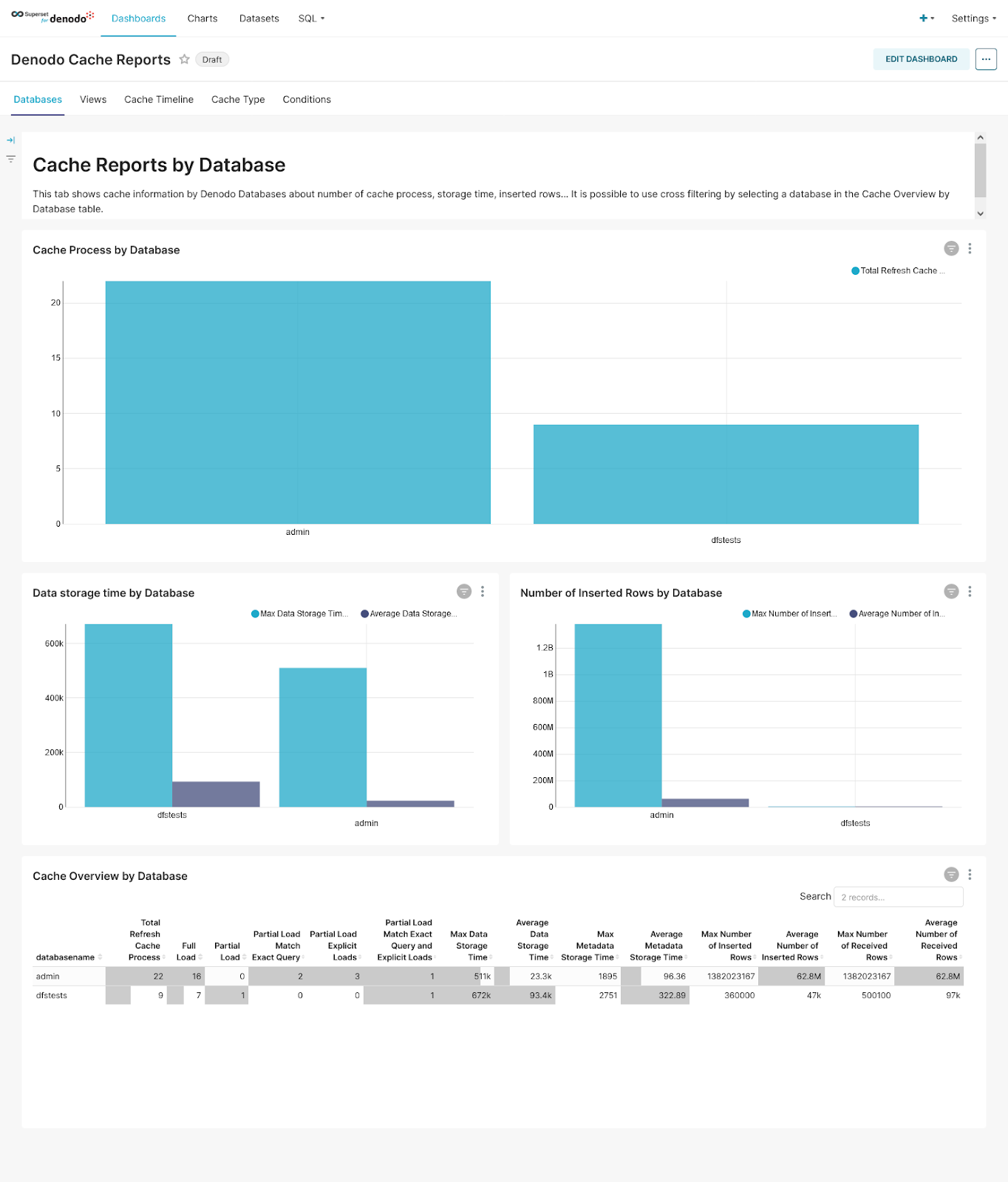Open Datasets in the top navigation
This screenshot has height=1182, width=1008.
(x=259, y=18)
